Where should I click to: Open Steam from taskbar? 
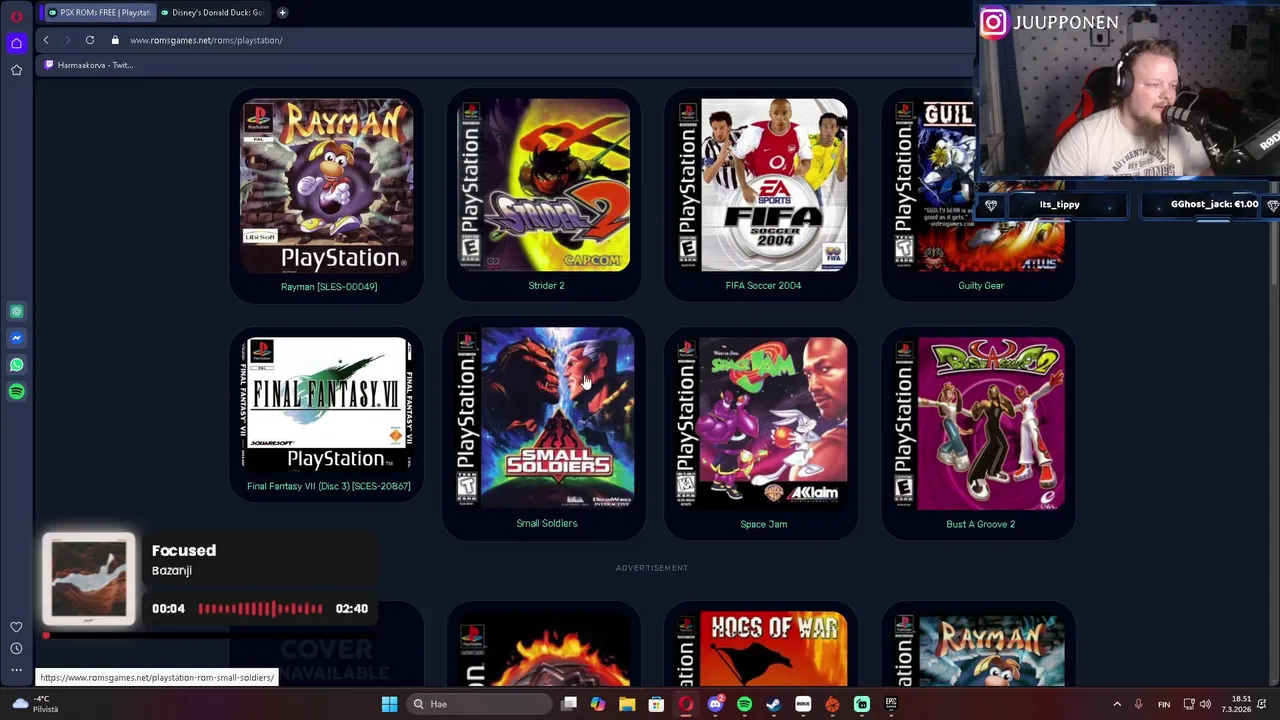[773, 704]
